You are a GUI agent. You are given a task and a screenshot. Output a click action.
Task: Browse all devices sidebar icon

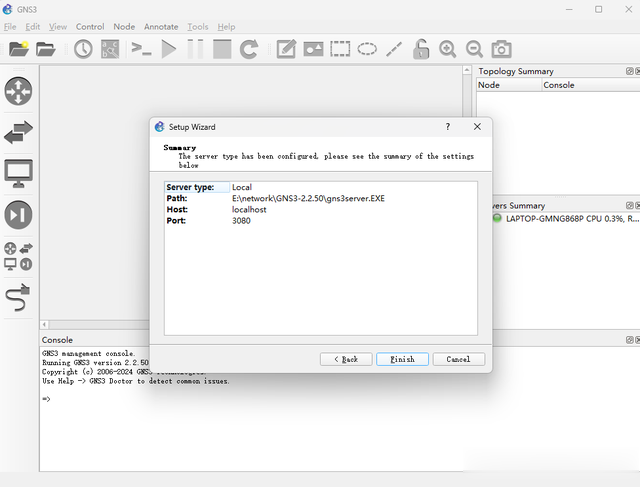[x=18, y=256]
